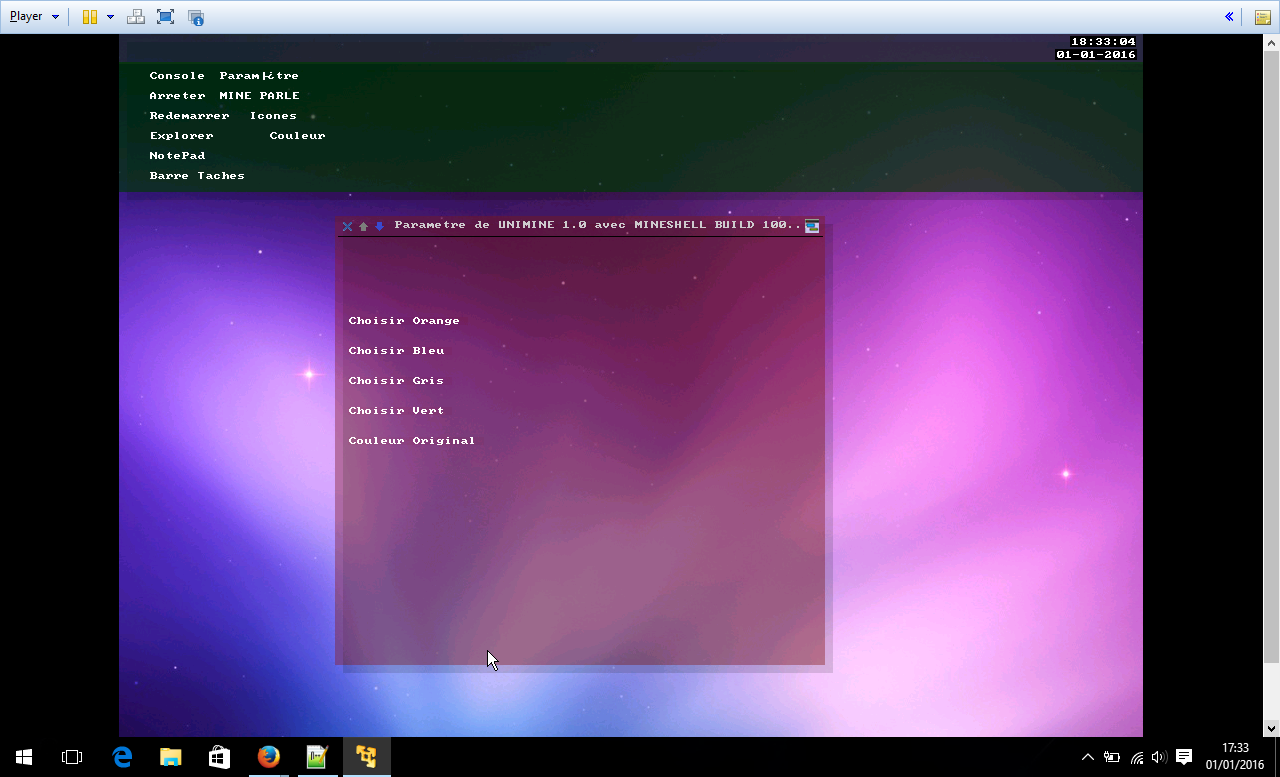
Task: Open the Wi-Fi network tray icon
Action: tap(1137, 757)
